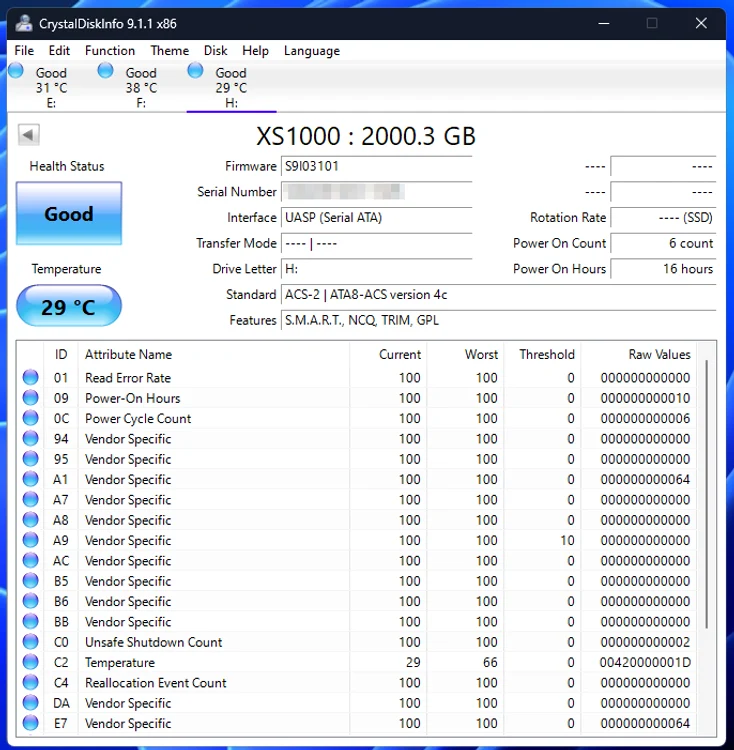Click threshold value 10 in A9 row

tap(567, 540)
